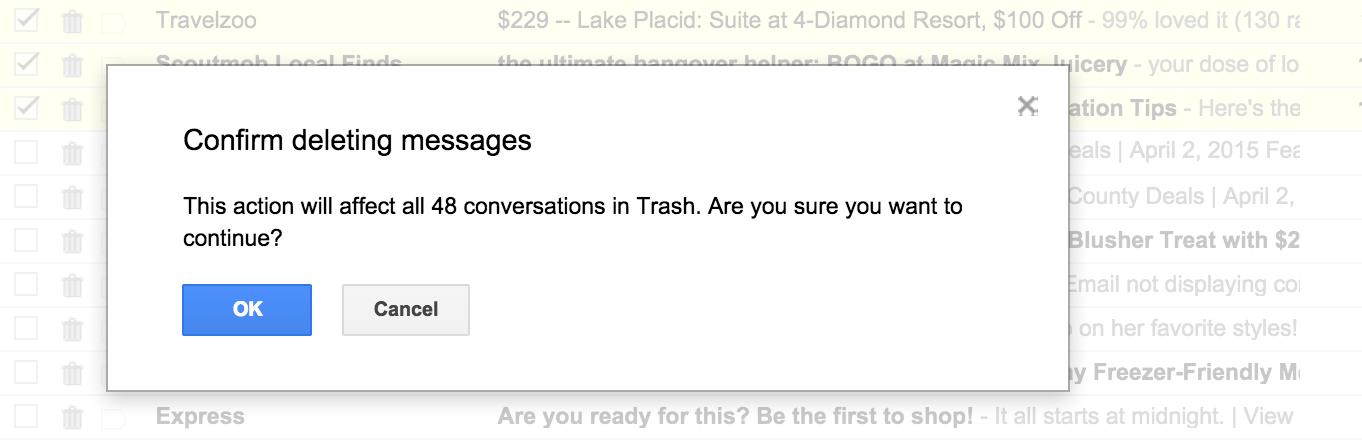Close the confirm dialog with the X
1362x448 pixels.
pos(1026,105)
